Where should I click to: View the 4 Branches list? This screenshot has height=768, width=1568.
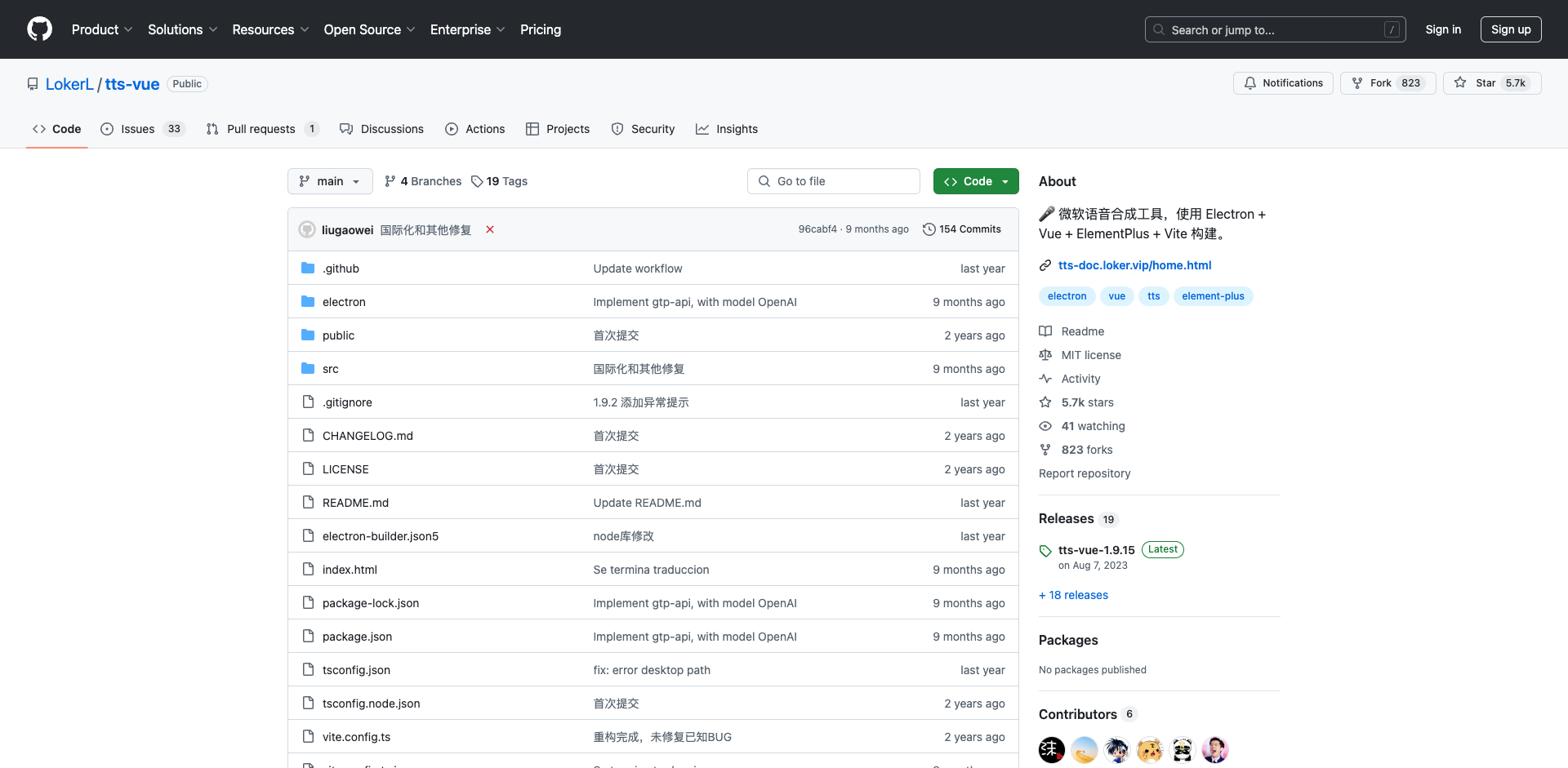point(423,181)
